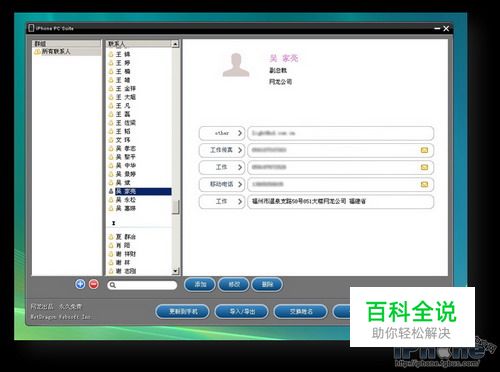This screenshot has height=372, width=500.
Task: Click the blue plus add-group icon
Action: pos(80,284)
